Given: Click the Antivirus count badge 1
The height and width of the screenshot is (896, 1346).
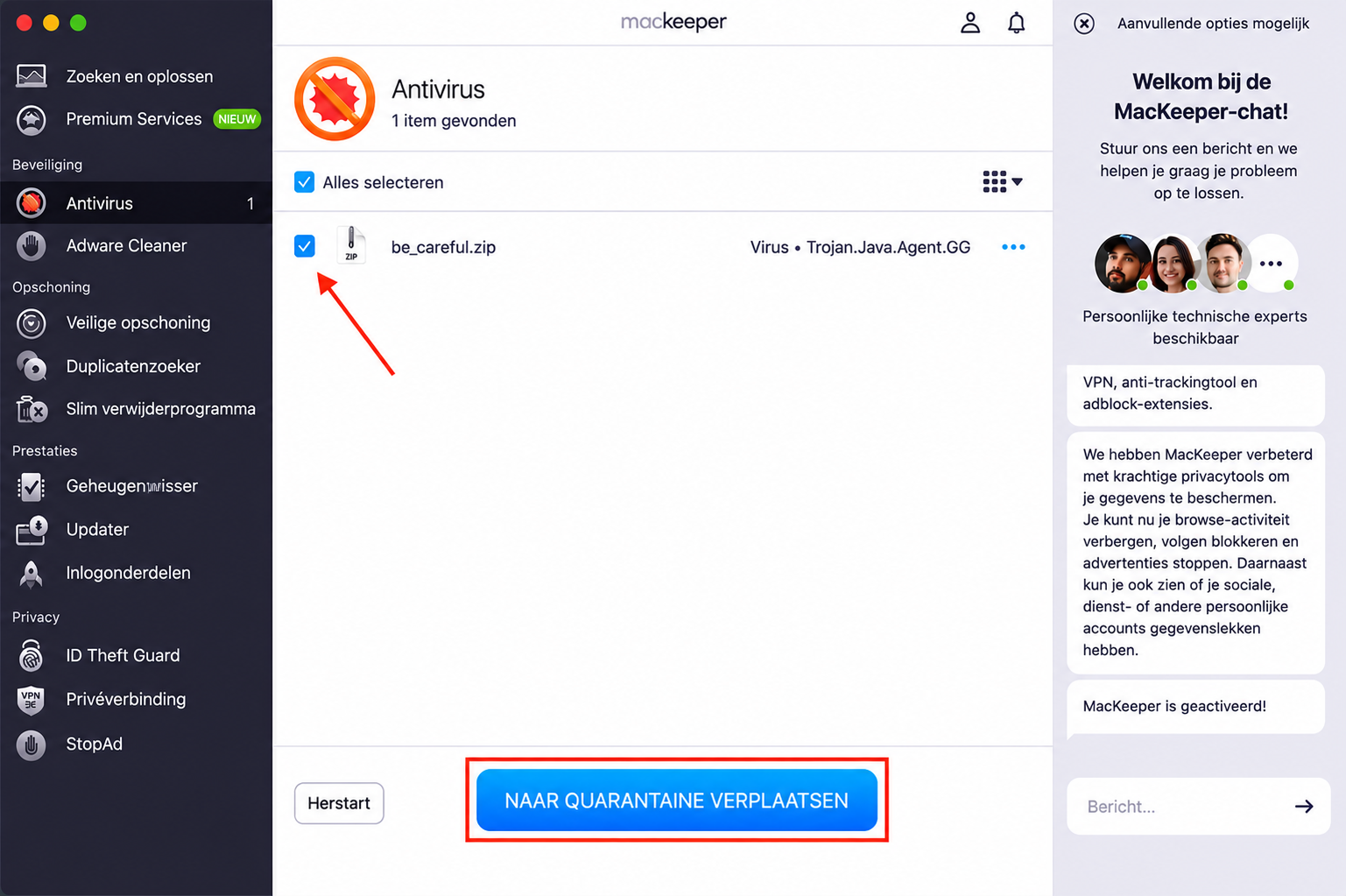Looking at the screenshot, I should pos(250,203).
